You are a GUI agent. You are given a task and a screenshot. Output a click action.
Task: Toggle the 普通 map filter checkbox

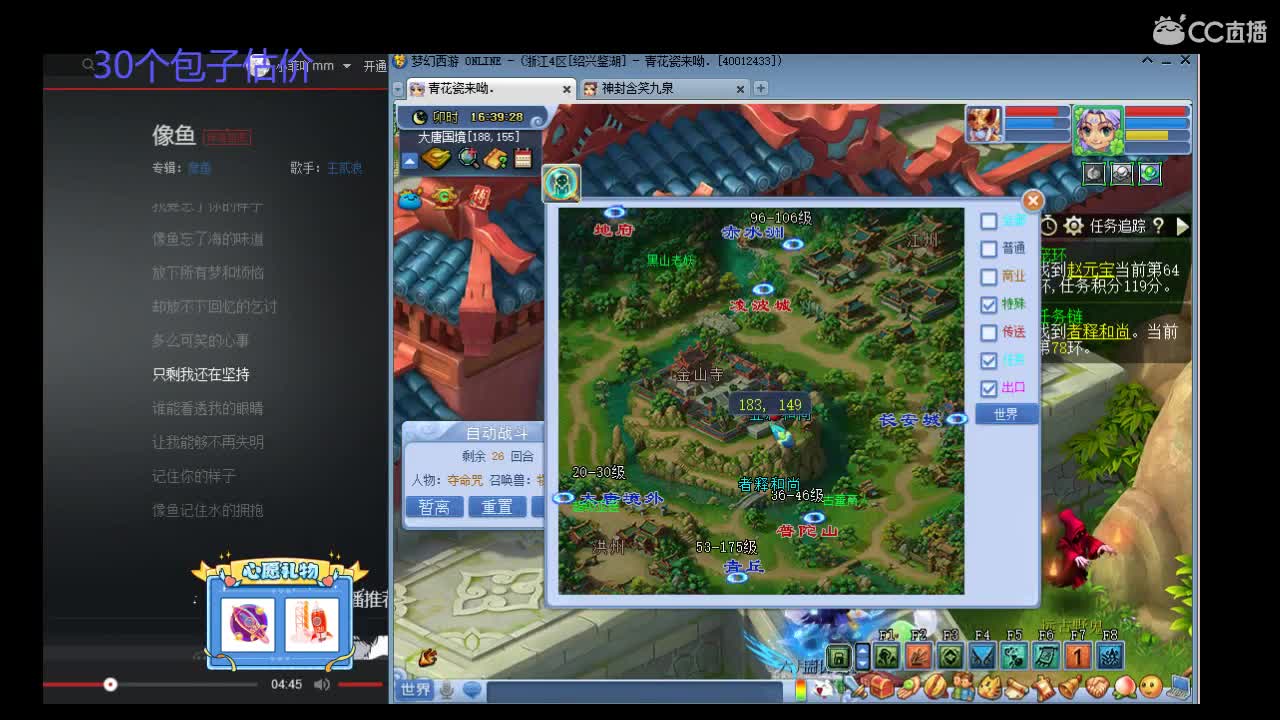pos(989,249)
